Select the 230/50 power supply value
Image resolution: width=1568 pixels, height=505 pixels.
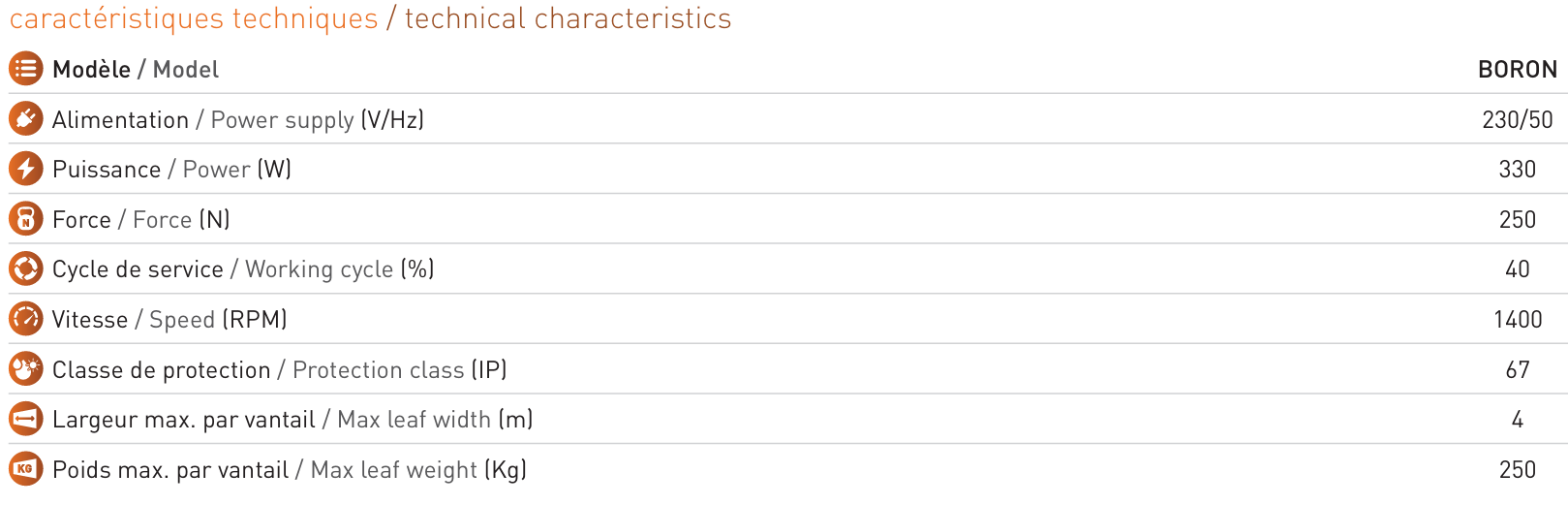coord(1517,120)
